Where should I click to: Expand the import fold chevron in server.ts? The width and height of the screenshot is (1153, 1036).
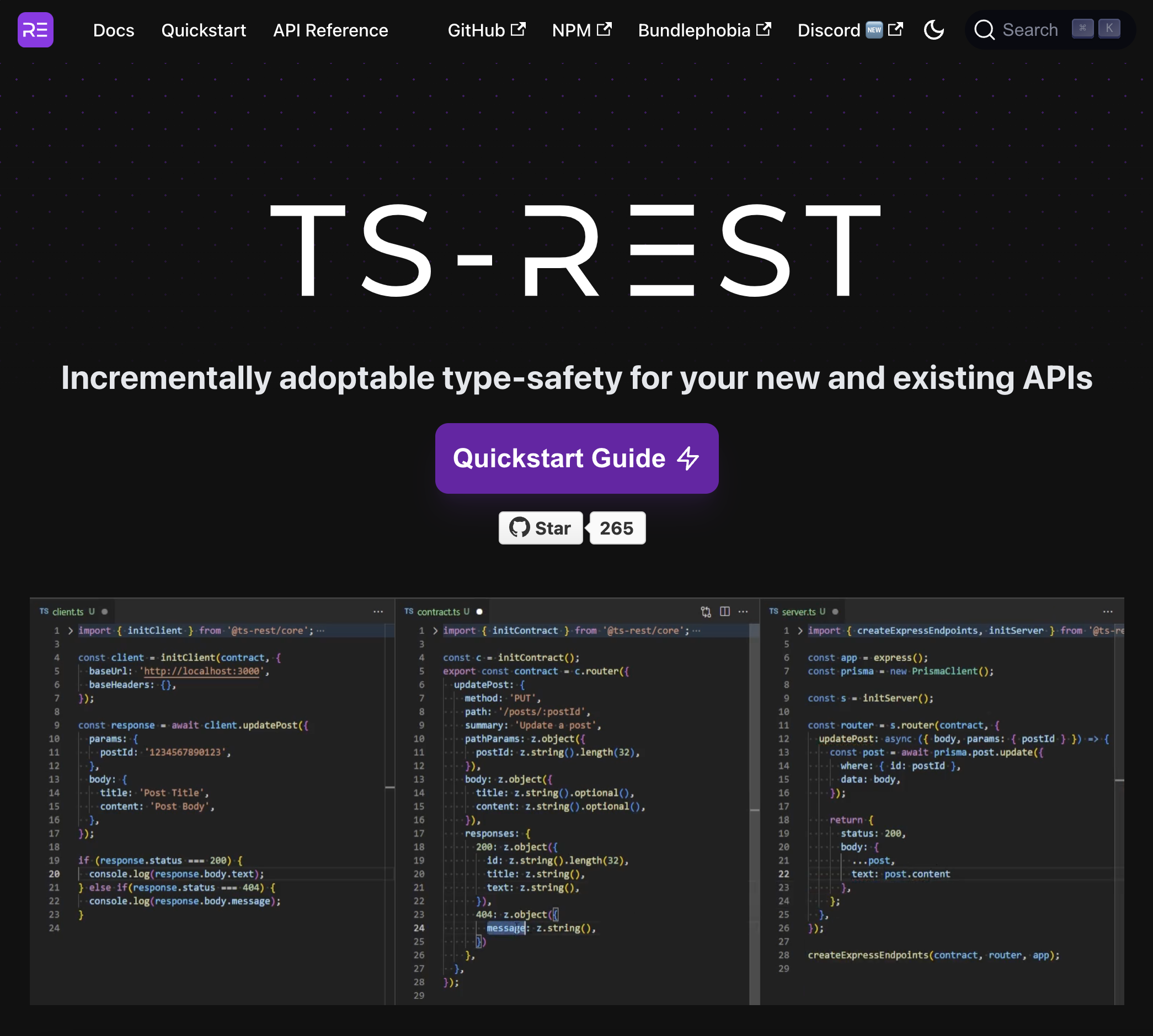pos(800,631)
